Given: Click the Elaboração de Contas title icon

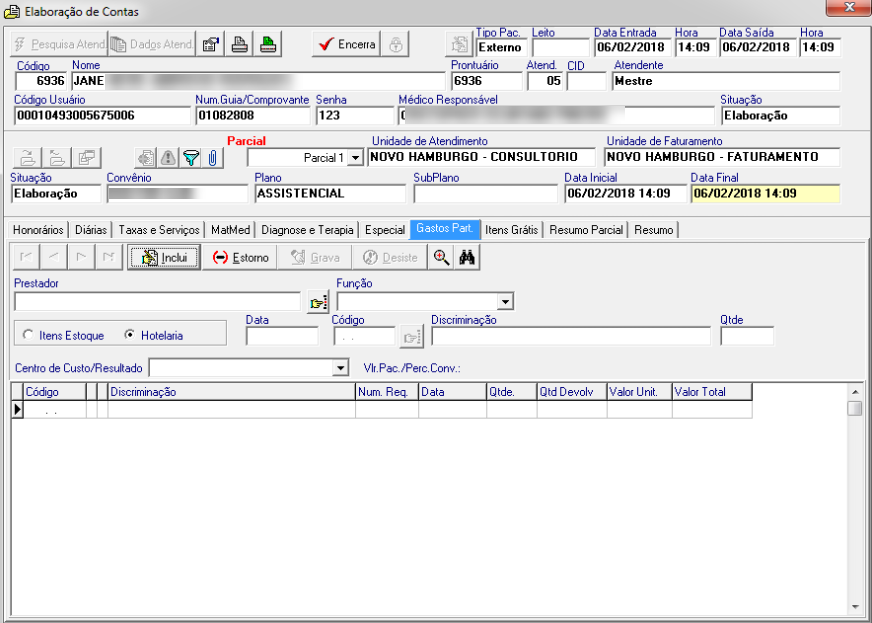Looking at the screenshot, I should (x=12, y=12).
